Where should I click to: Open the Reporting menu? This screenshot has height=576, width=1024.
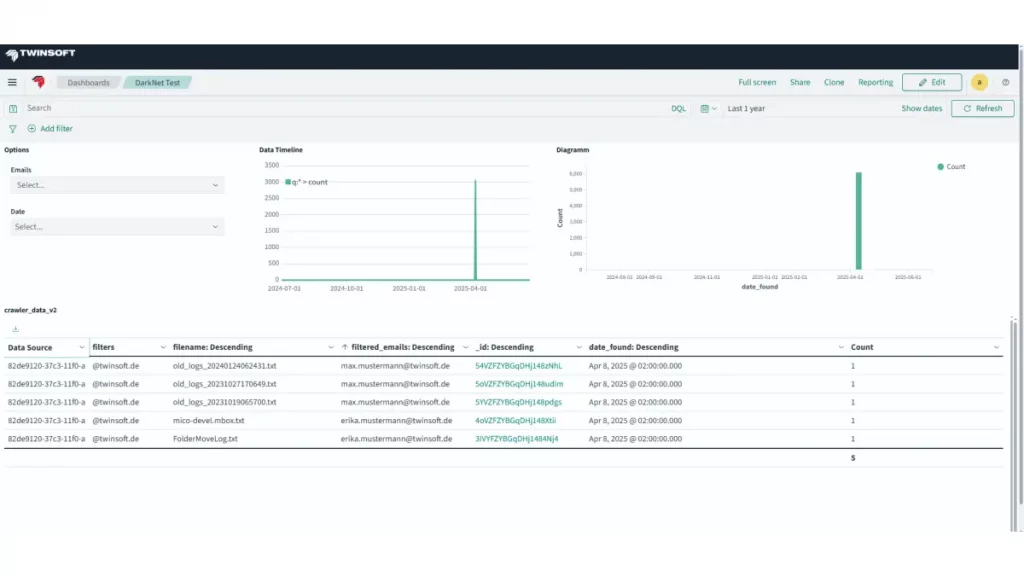coord(875,83)
